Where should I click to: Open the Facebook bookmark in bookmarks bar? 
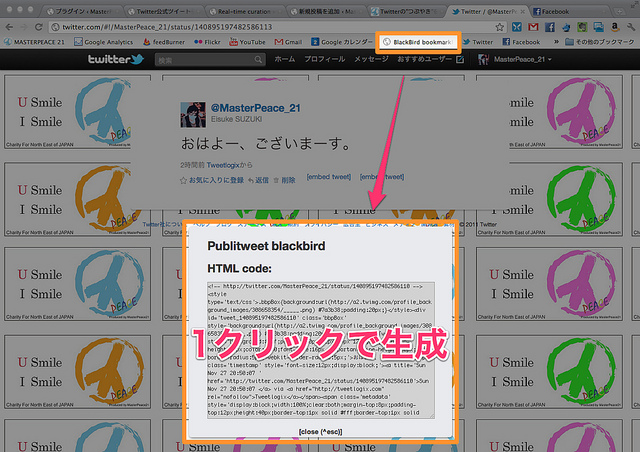coord(521,42)
